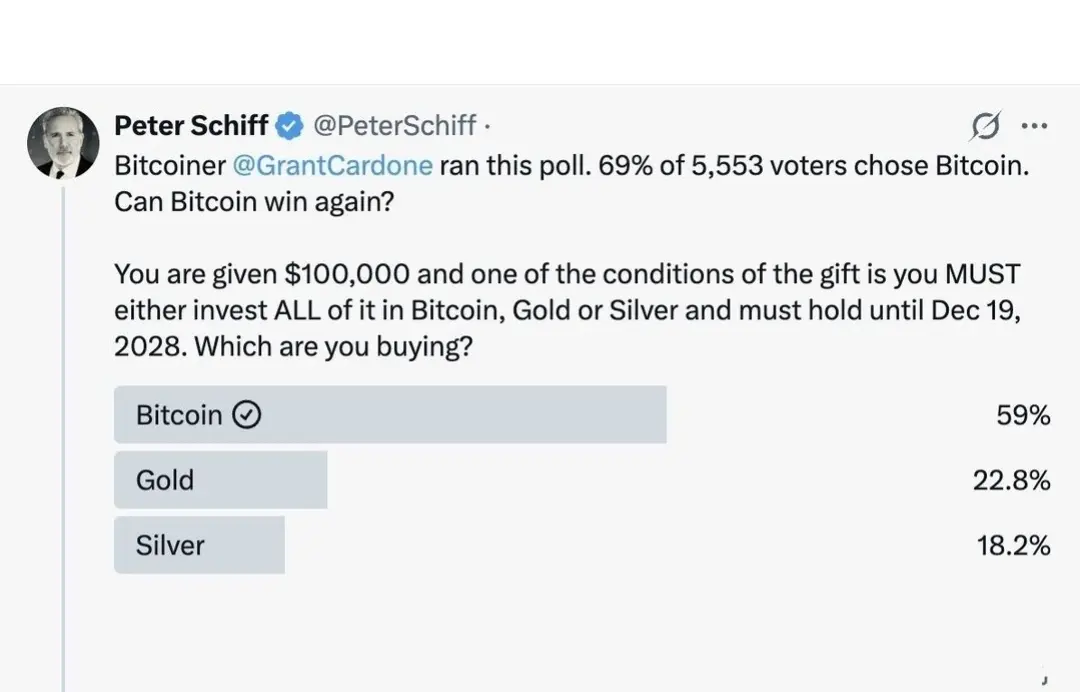Click the 22.8% Gold result

(x=1011, y=480)
